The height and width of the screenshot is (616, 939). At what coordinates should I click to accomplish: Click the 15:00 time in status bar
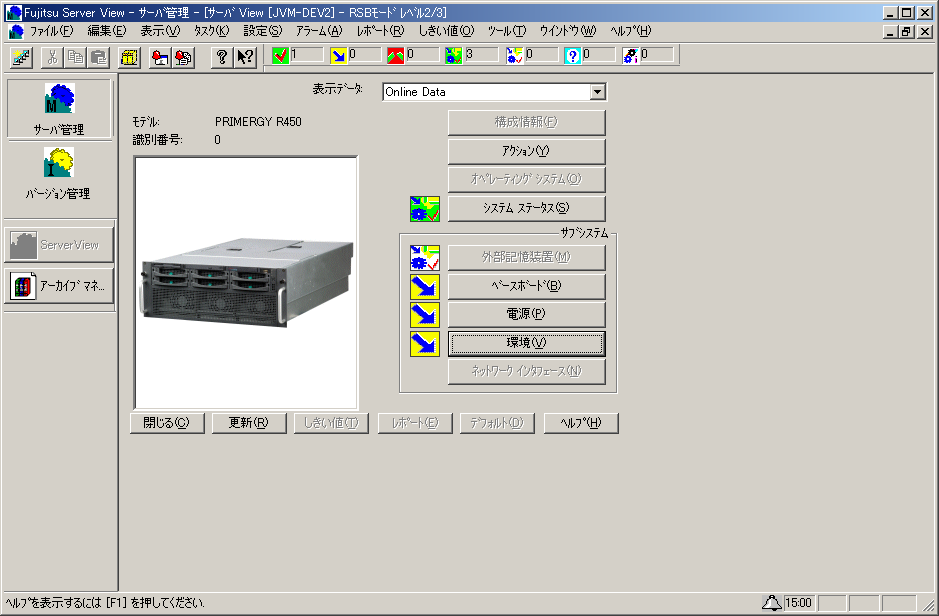[x=798, y=603]
